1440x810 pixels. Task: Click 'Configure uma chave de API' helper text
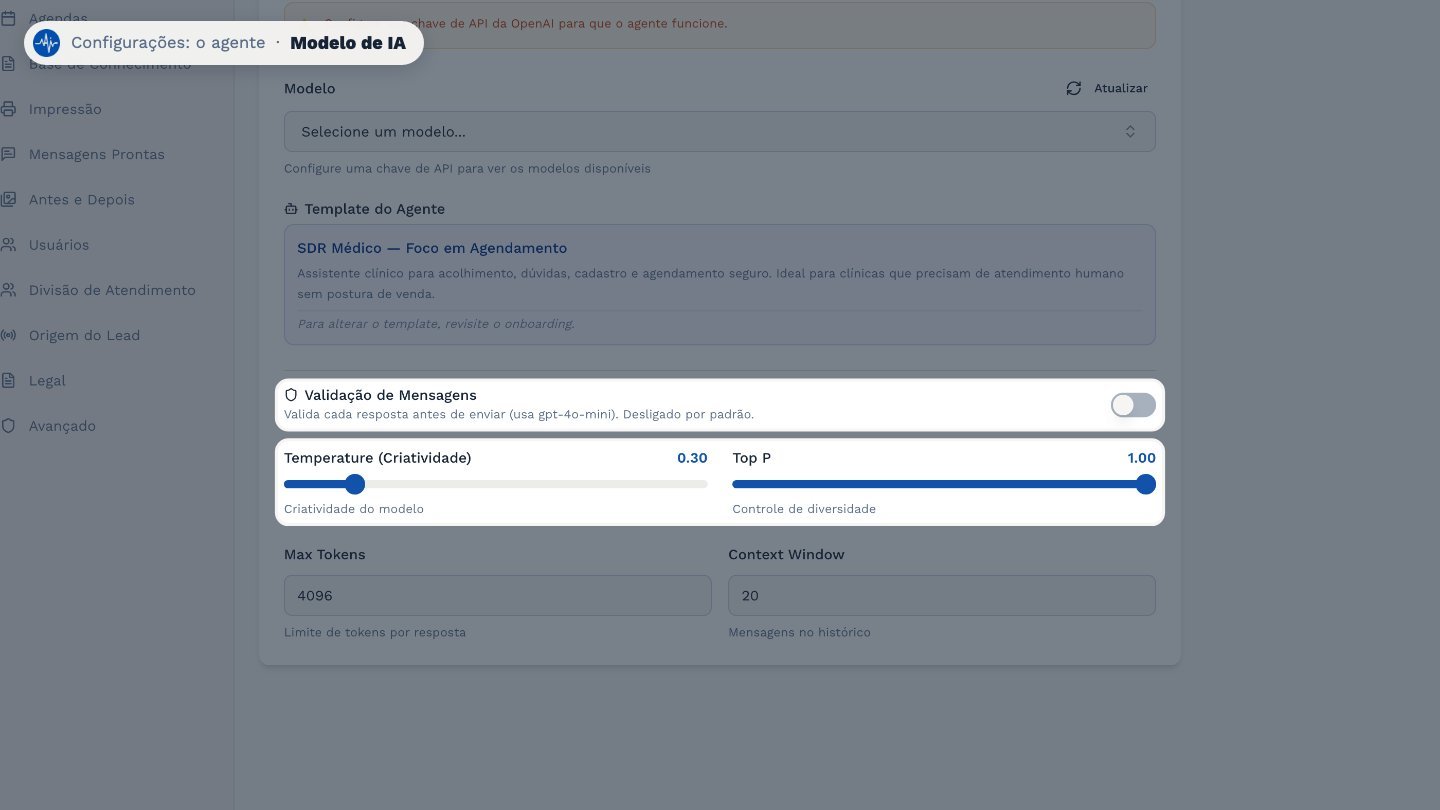click(x=467, y=169)
